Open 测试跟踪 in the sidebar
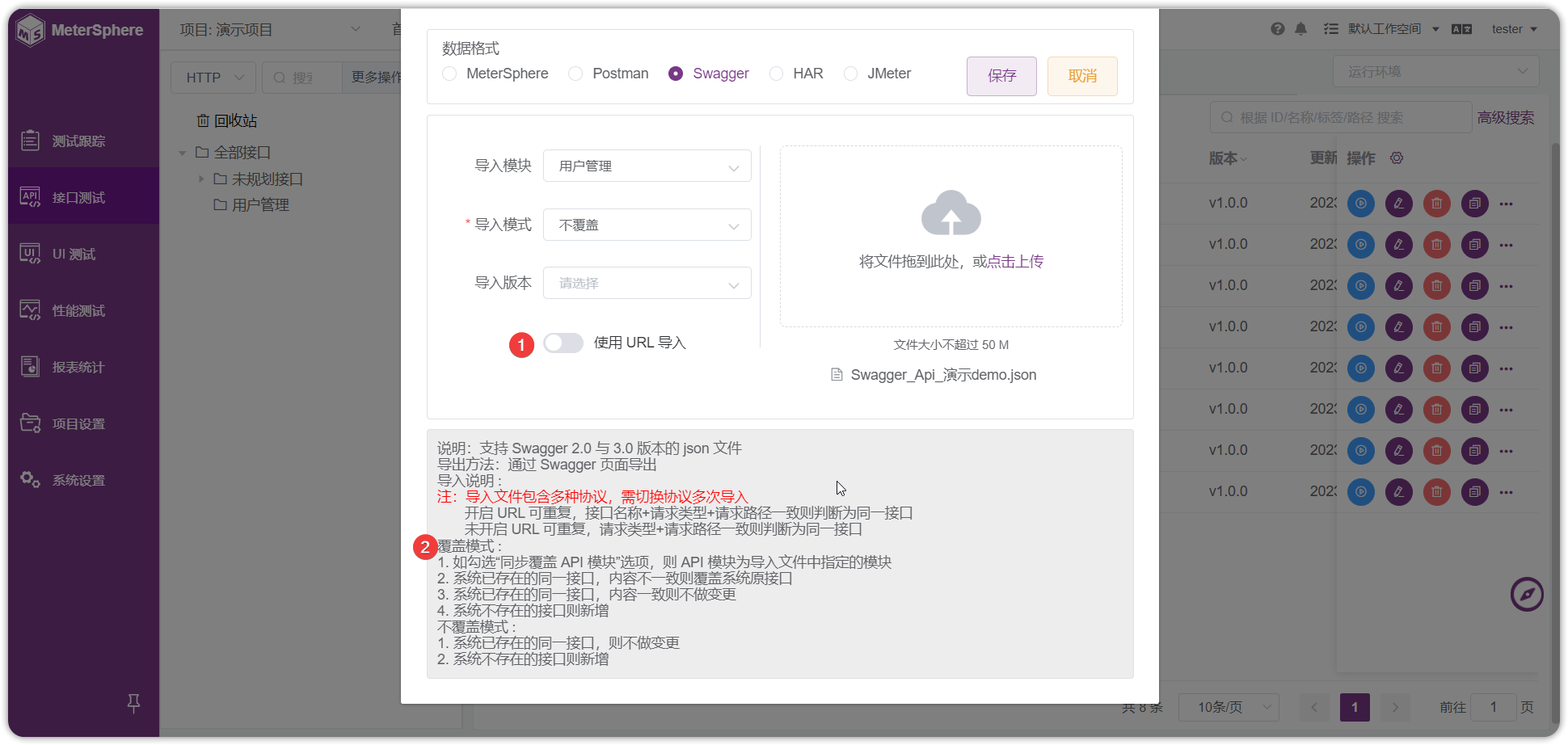This screenshot has width=1568, height=745. [83, 141]
